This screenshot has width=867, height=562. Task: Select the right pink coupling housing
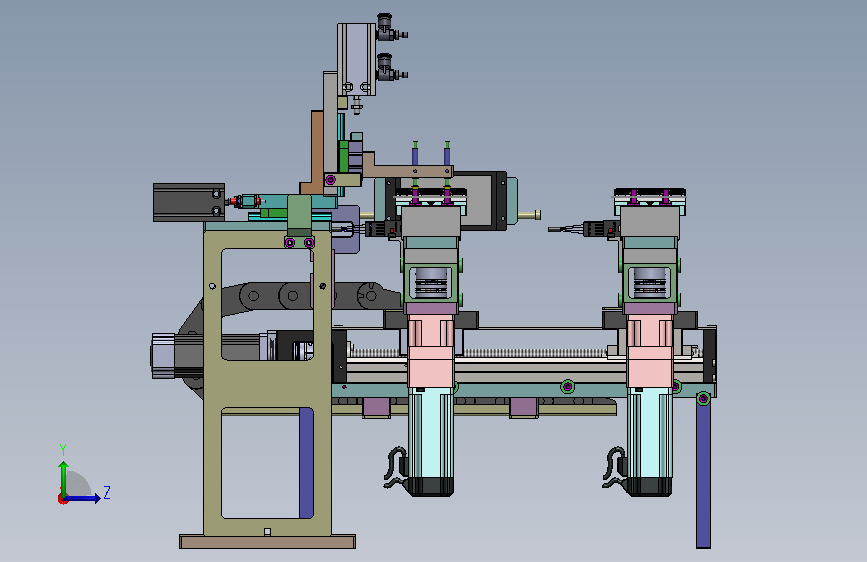(x=650, y=352)
